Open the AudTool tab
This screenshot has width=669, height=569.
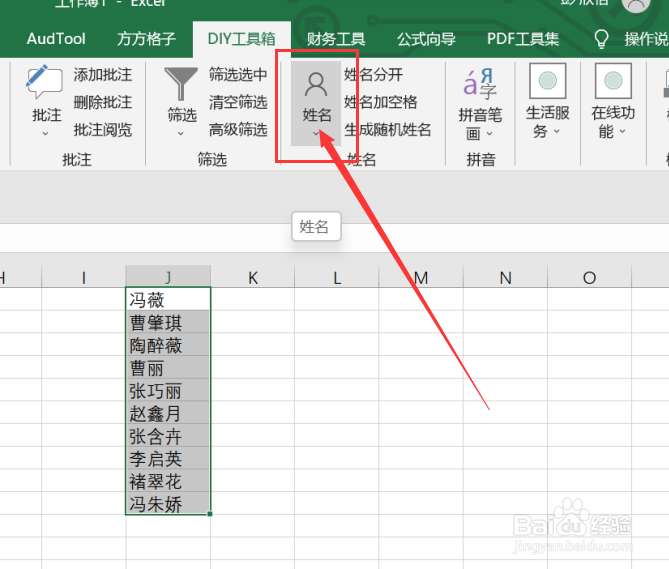pos(56,39)
